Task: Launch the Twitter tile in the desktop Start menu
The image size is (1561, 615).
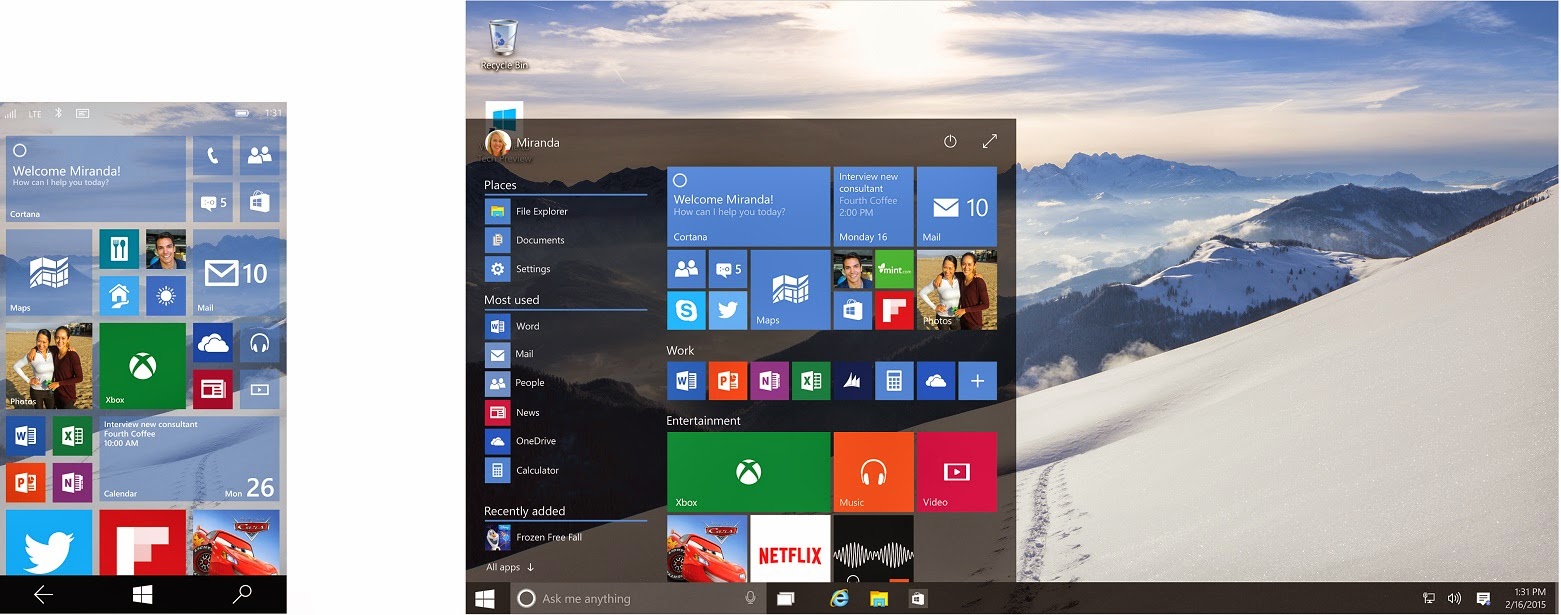Action: click(x=728, y=310)
